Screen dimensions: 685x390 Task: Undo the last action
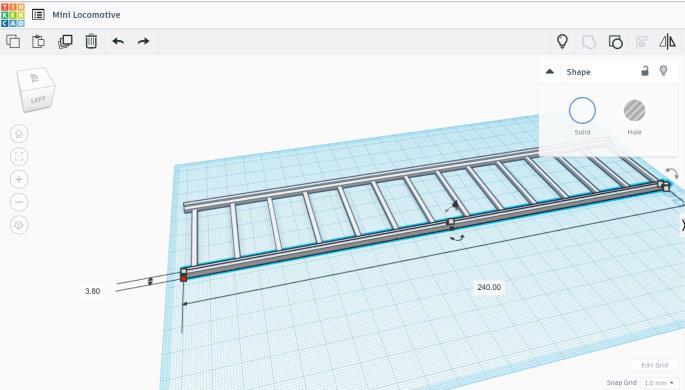[x=118, y=41]
